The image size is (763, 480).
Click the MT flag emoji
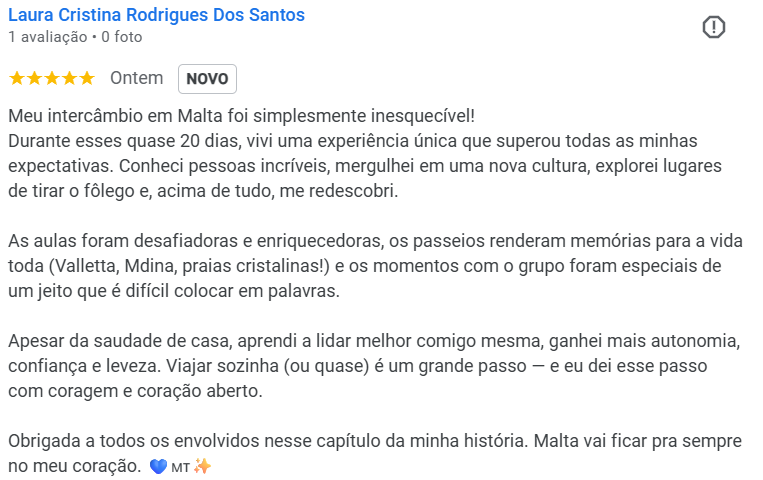pyautogui.click(x=180, y=466)
